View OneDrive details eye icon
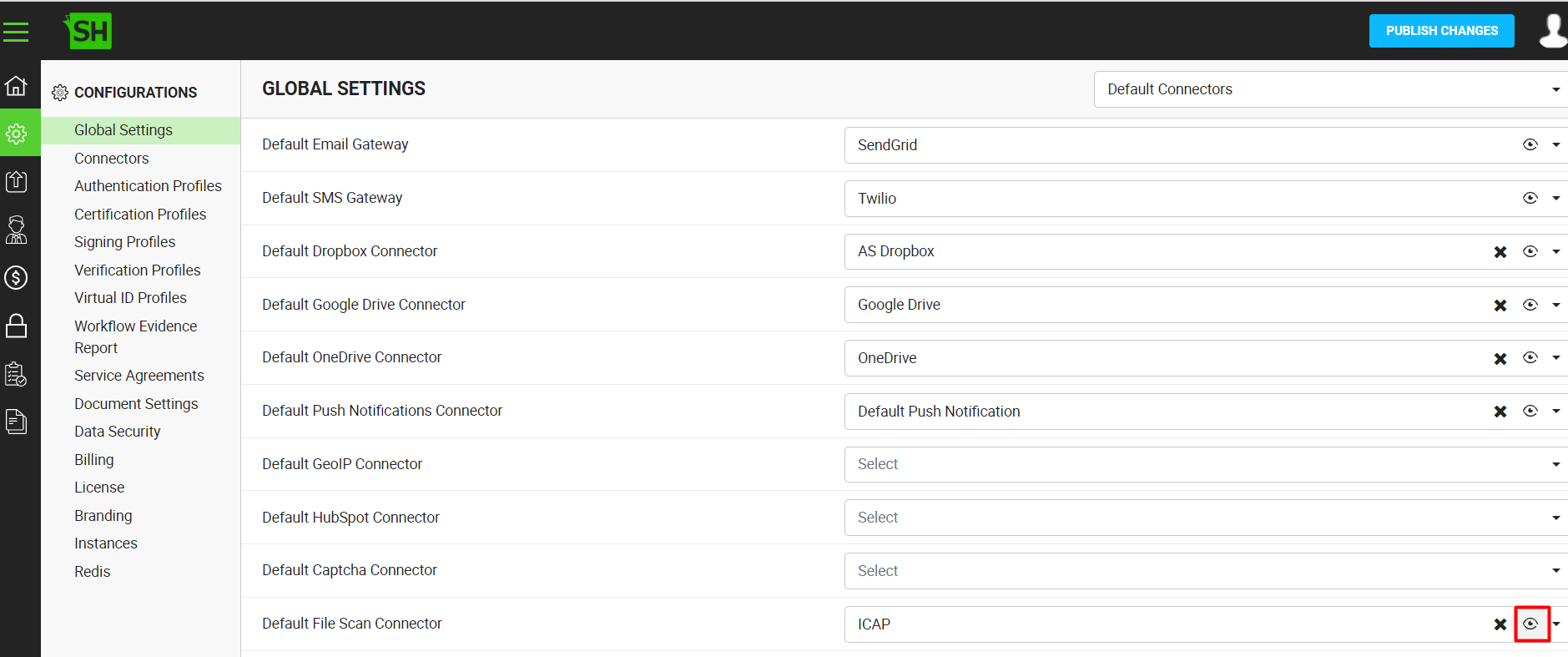The height and width of the screenshot is (657, 1568). coord(1530,357)
